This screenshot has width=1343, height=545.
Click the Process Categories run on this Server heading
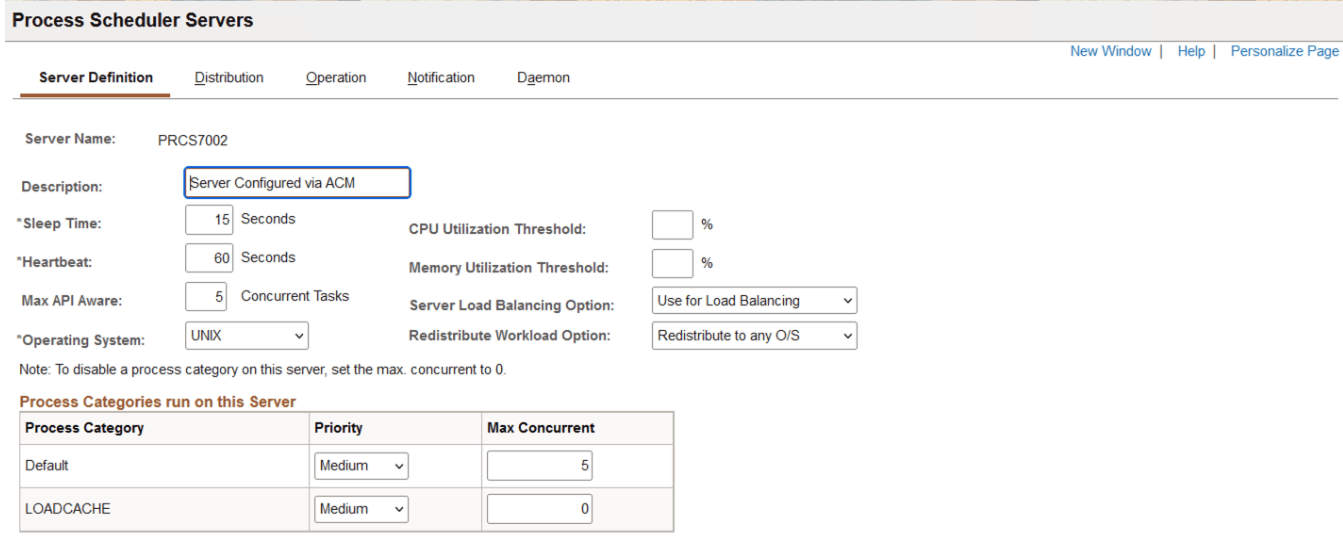(158, 402)
